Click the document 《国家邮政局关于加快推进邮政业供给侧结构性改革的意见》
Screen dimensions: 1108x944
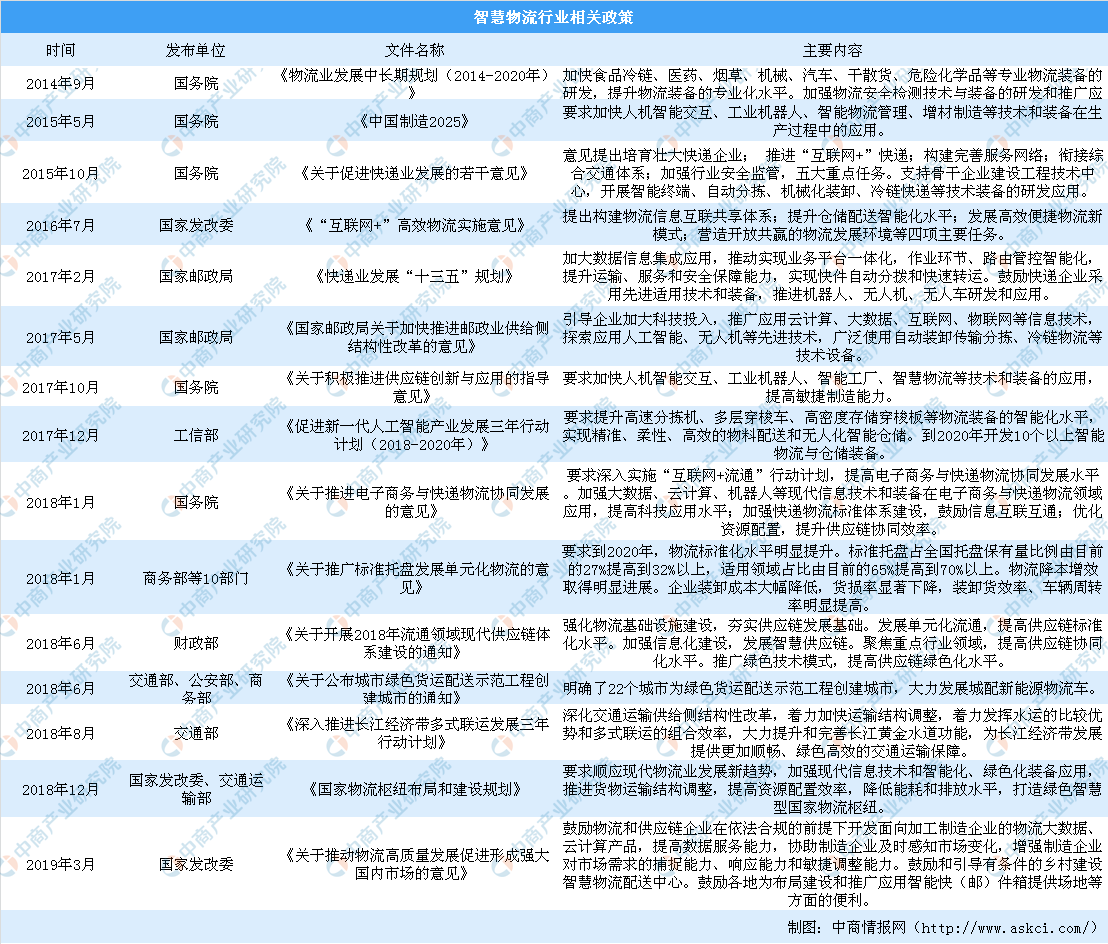(415, 337)
